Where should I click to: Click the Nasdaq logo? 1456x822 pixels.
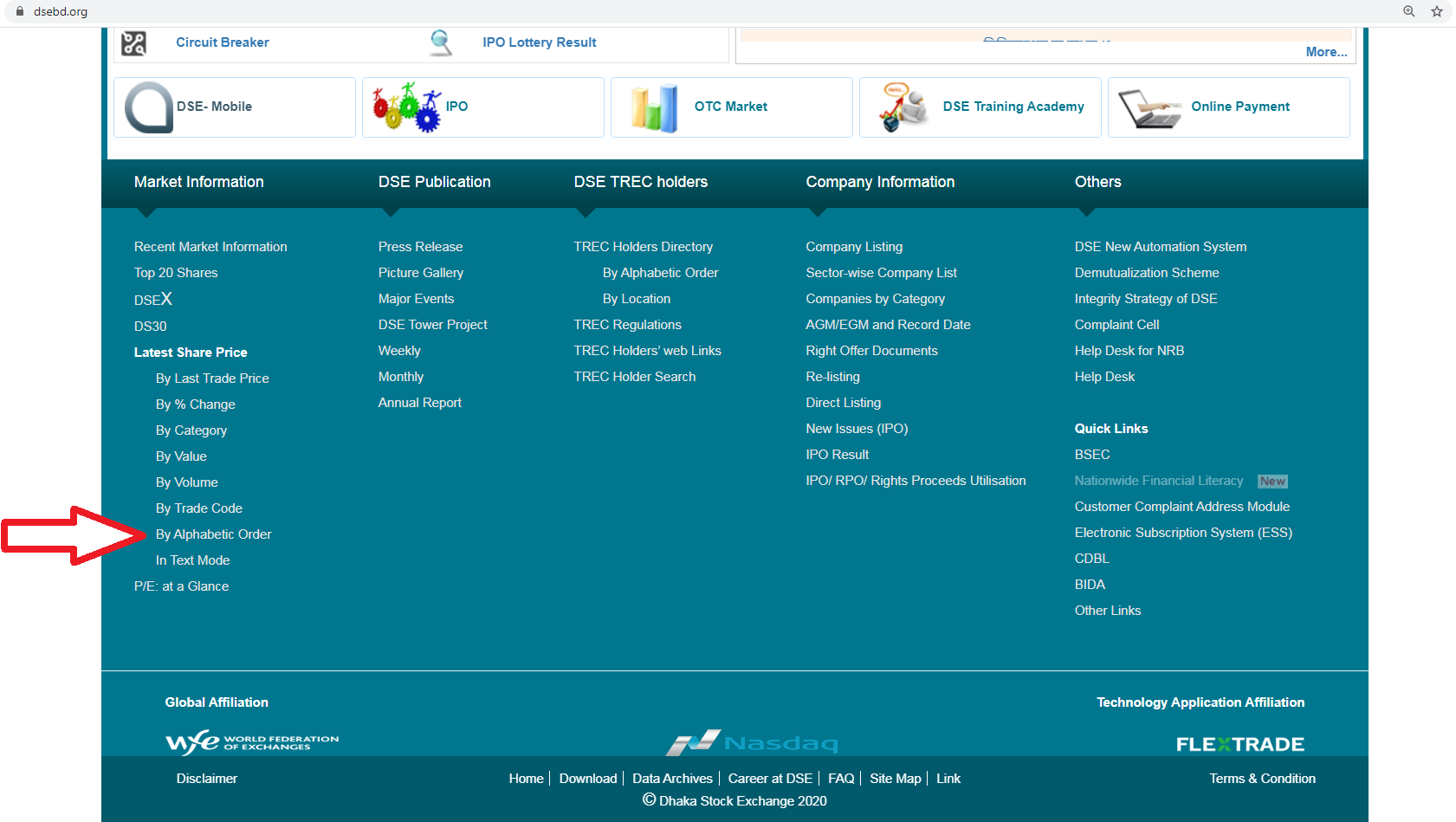(x=752, y=742)
